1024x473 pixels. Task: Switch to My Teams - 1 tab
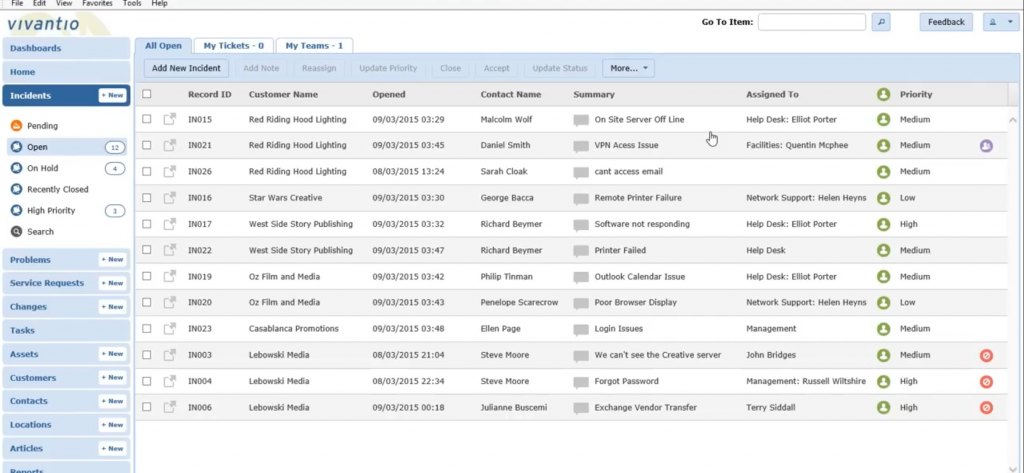314,46
